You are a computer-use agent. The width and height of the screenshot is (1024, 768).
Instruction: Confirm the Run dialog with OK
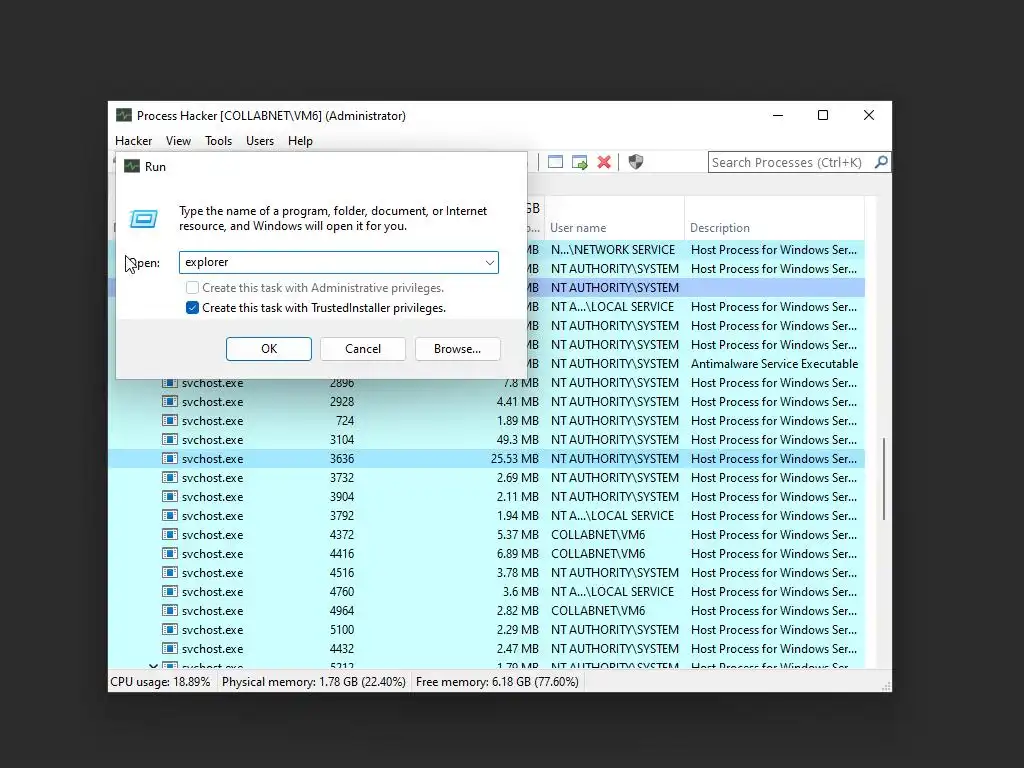(x=269, y=349)
